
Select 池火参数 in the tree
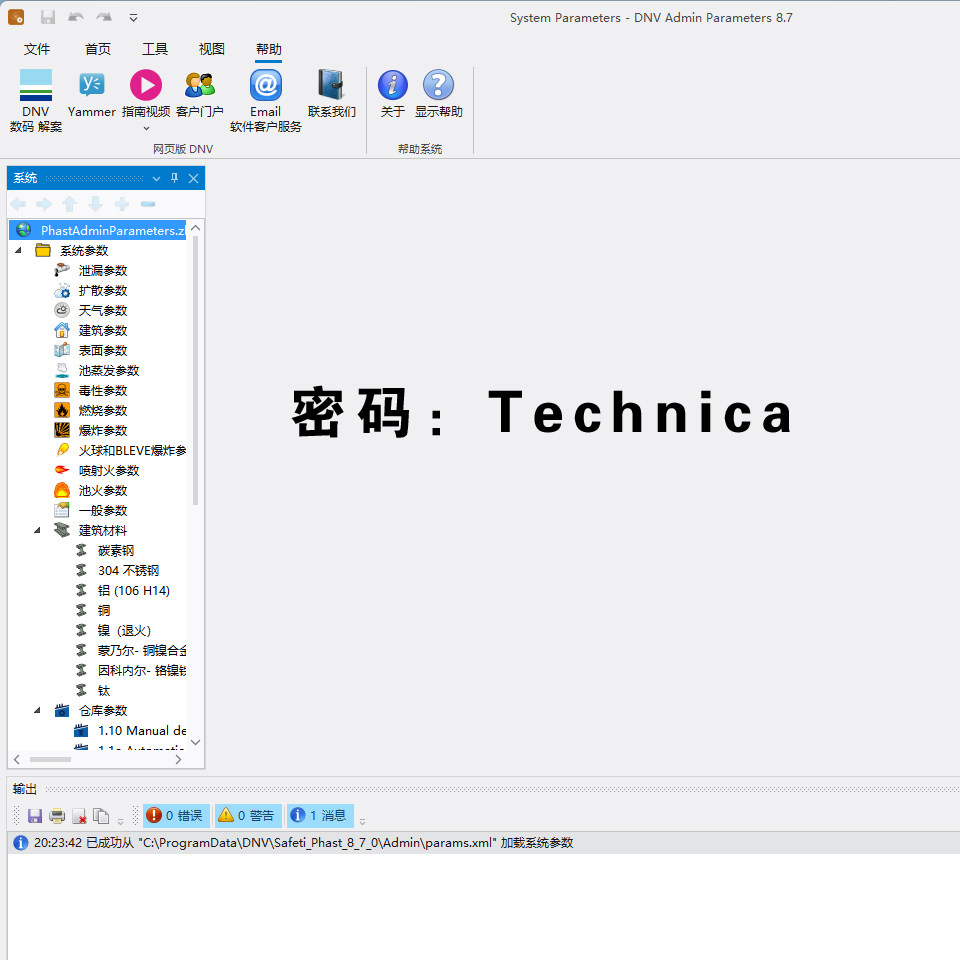tap(103, 490)
